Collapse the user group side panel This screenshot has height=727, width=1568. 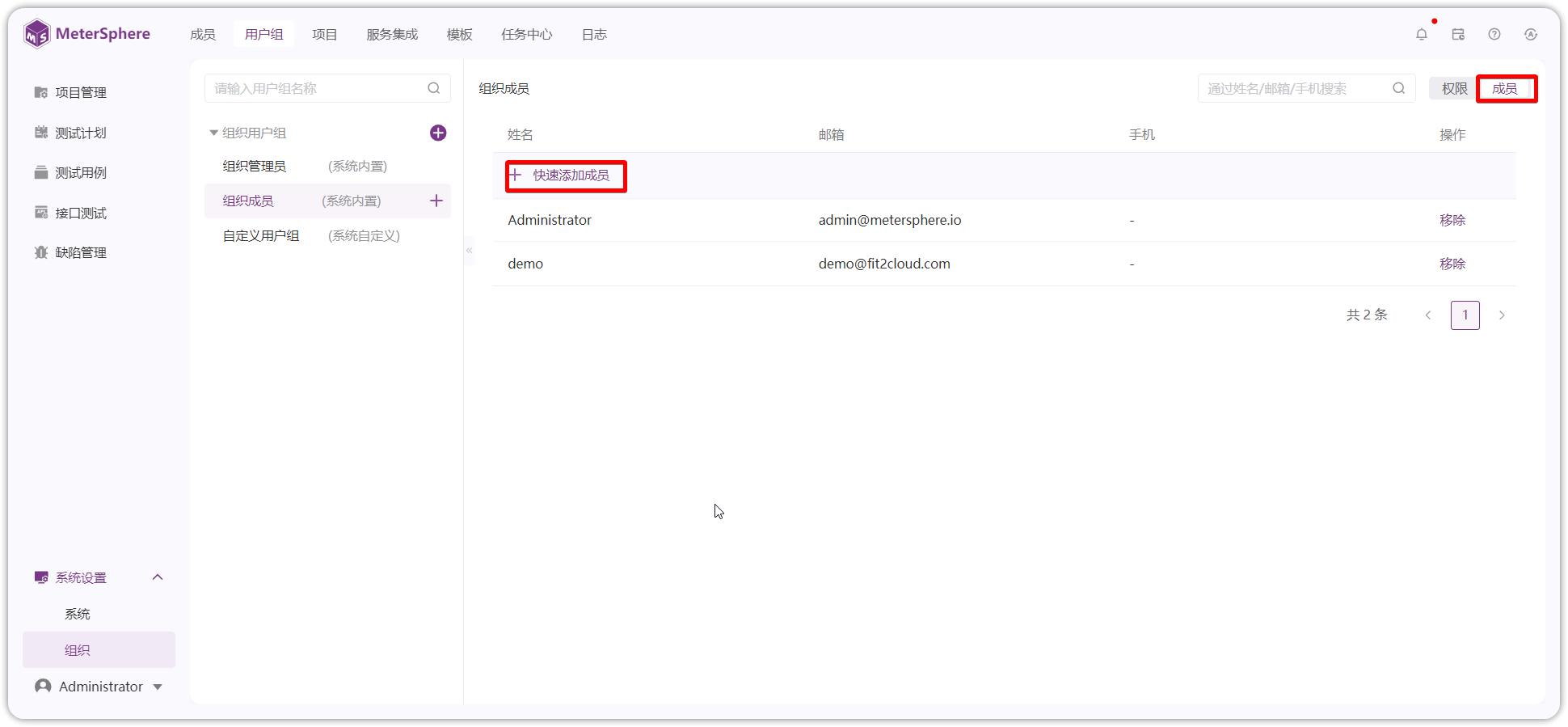click(469, 251)
